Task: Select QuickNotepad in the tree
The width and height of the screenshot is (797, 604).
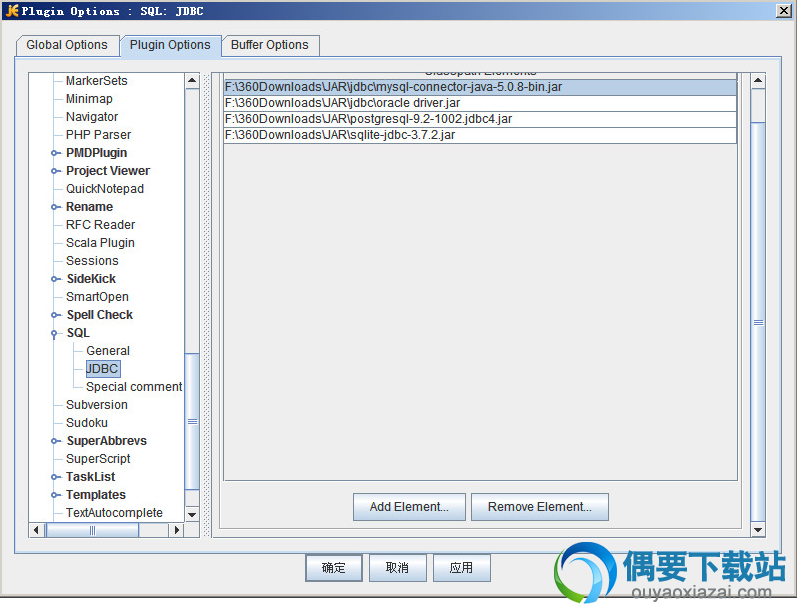Action: click(105, 189)
